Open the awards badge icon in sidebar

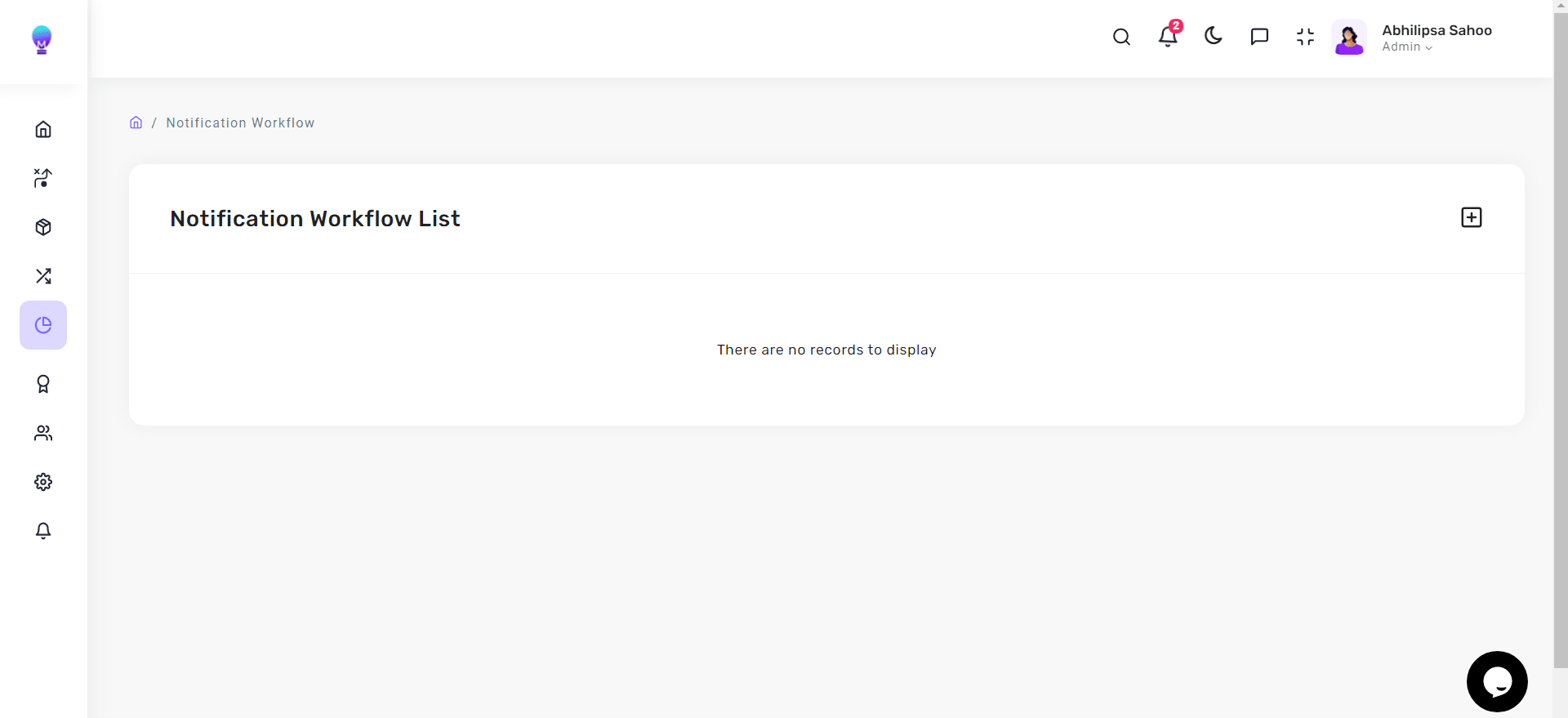[x=42, y=384]
